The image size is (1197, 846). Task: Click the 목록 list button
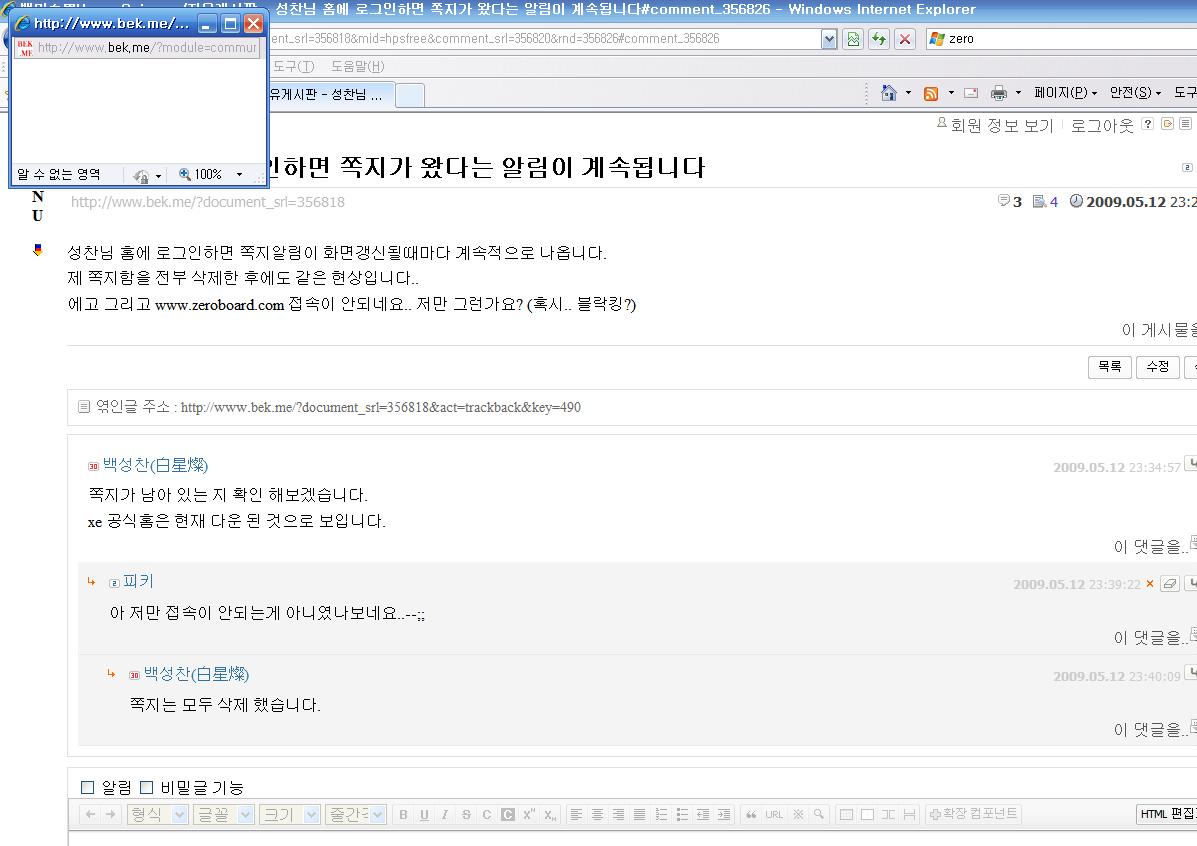(1109, 366)
